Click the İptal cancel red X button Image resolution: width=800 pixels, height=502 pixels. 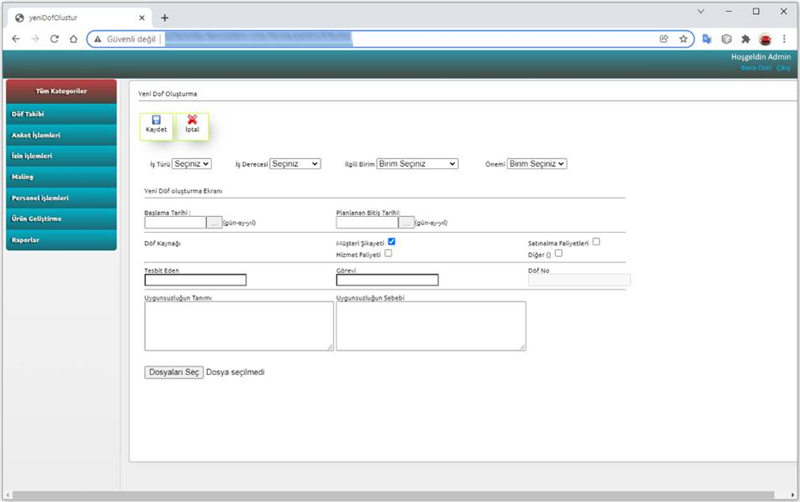[192, 125]
